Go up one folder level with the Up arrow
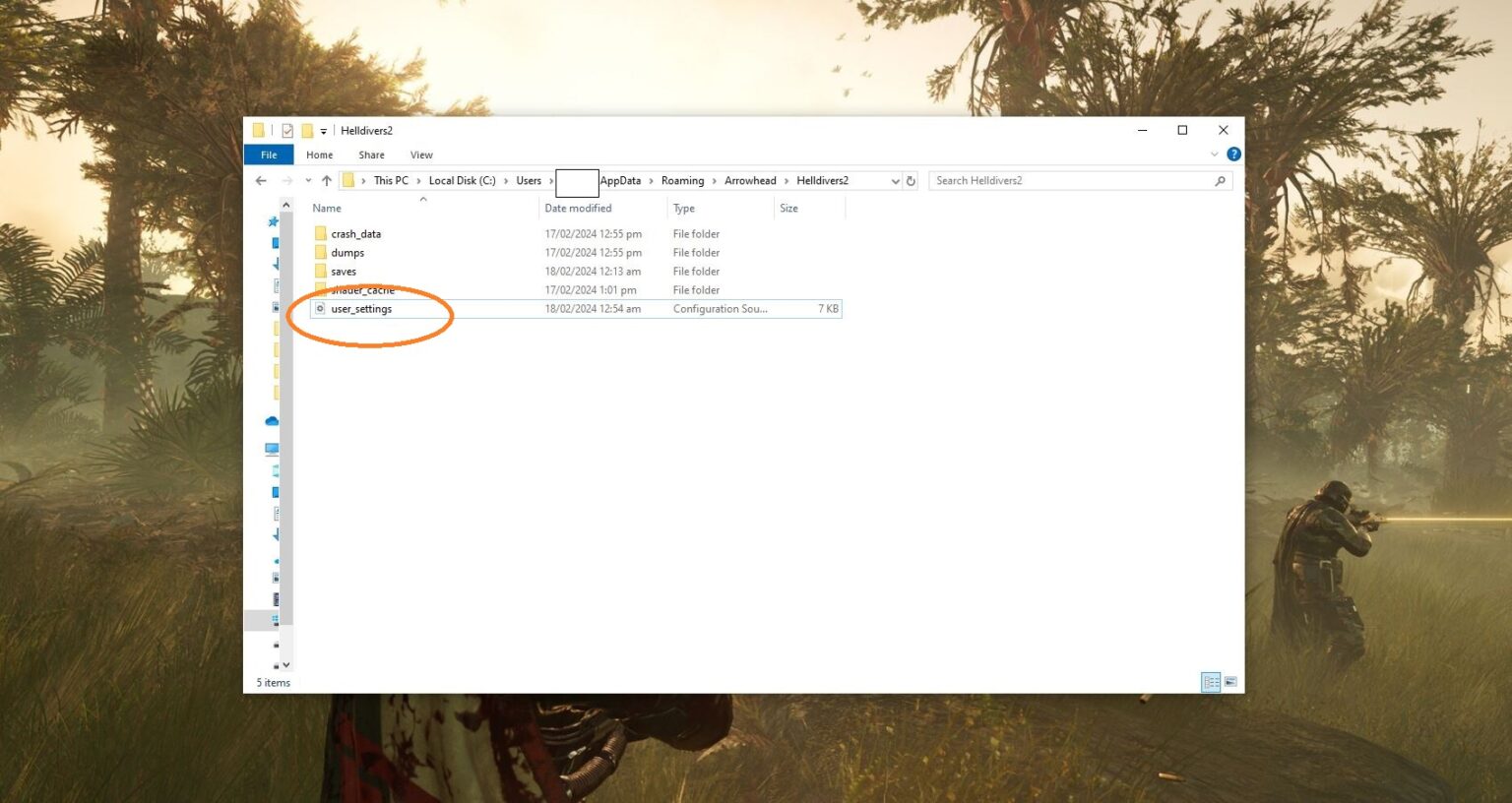The height and width of the screenshot is (803, 1512). 327,181
